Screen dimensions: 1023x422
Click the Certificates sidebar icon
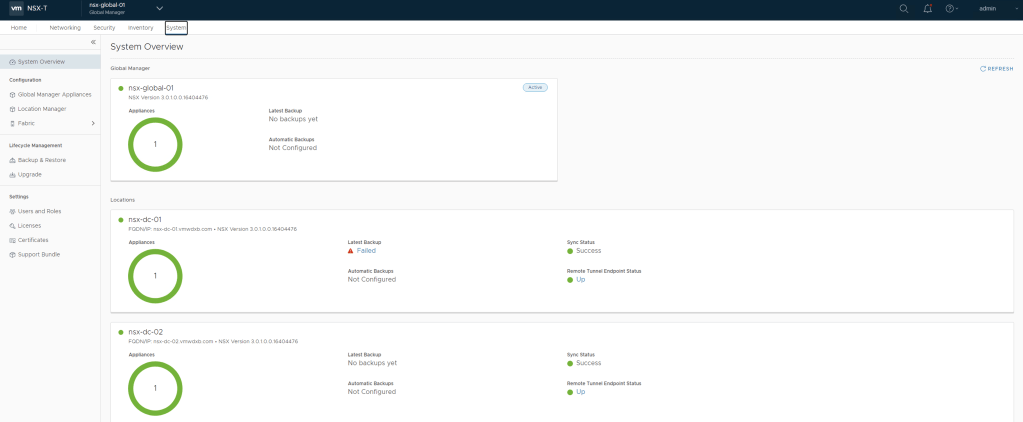pyautogui.click(x=12, y=240)
